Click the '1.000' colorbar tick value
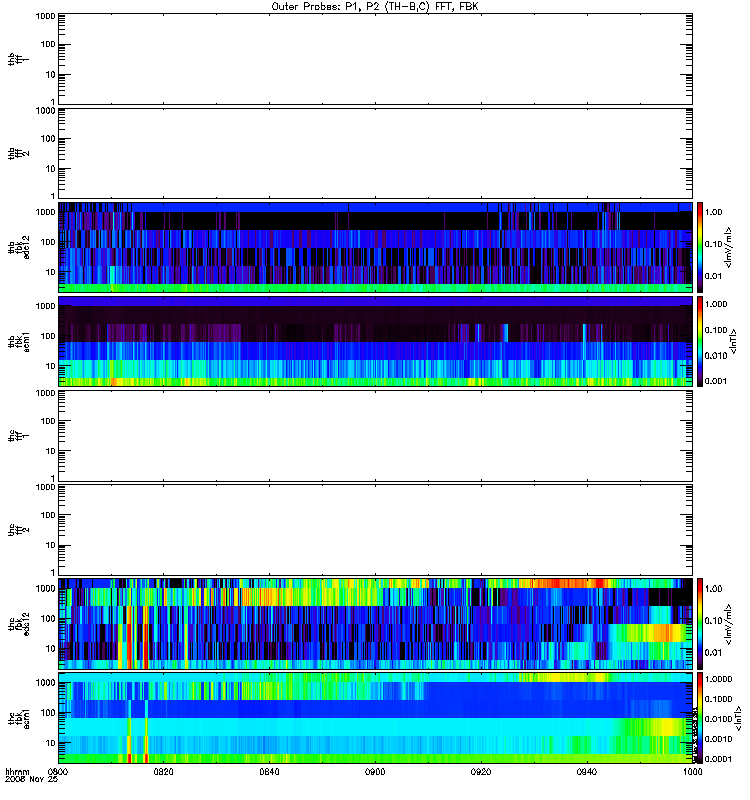 pyautogui.click(x=716, y=304)
